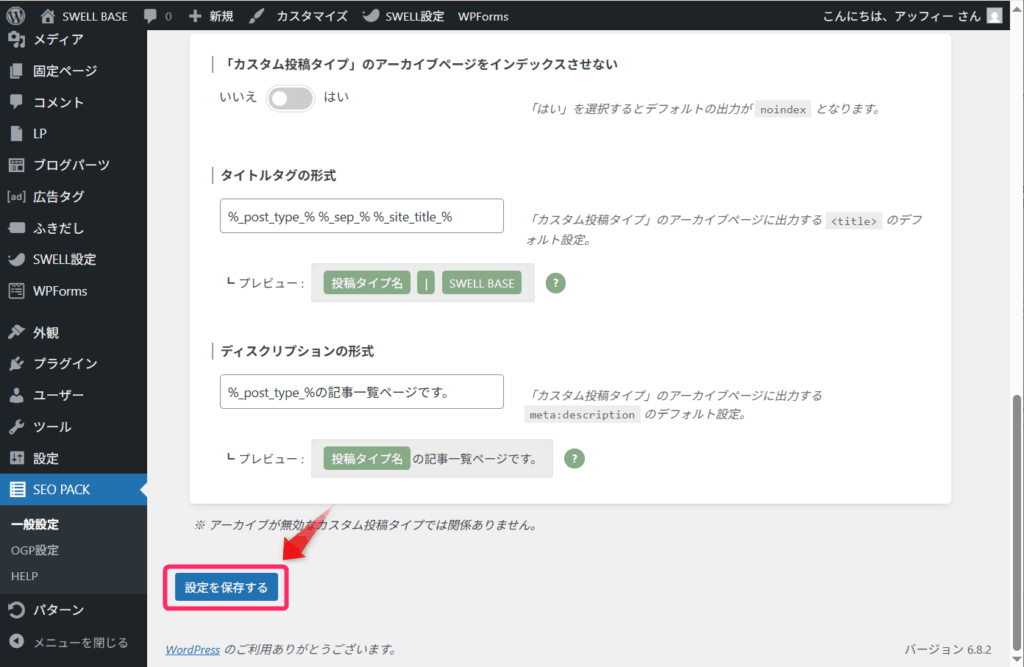Click the 固定ページ page icon
This screenshot has height=667, width=1024.
click(x=17, y=71)
